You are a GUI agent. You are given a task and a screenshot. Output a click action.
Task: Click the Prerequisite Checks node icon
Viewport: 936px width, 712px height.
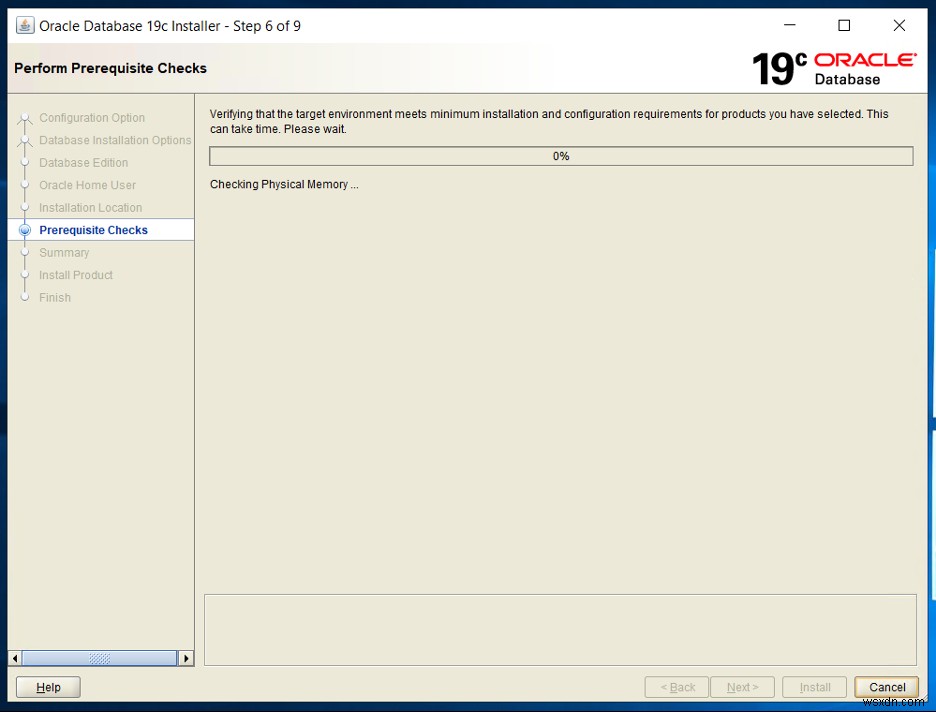(24, 229)
